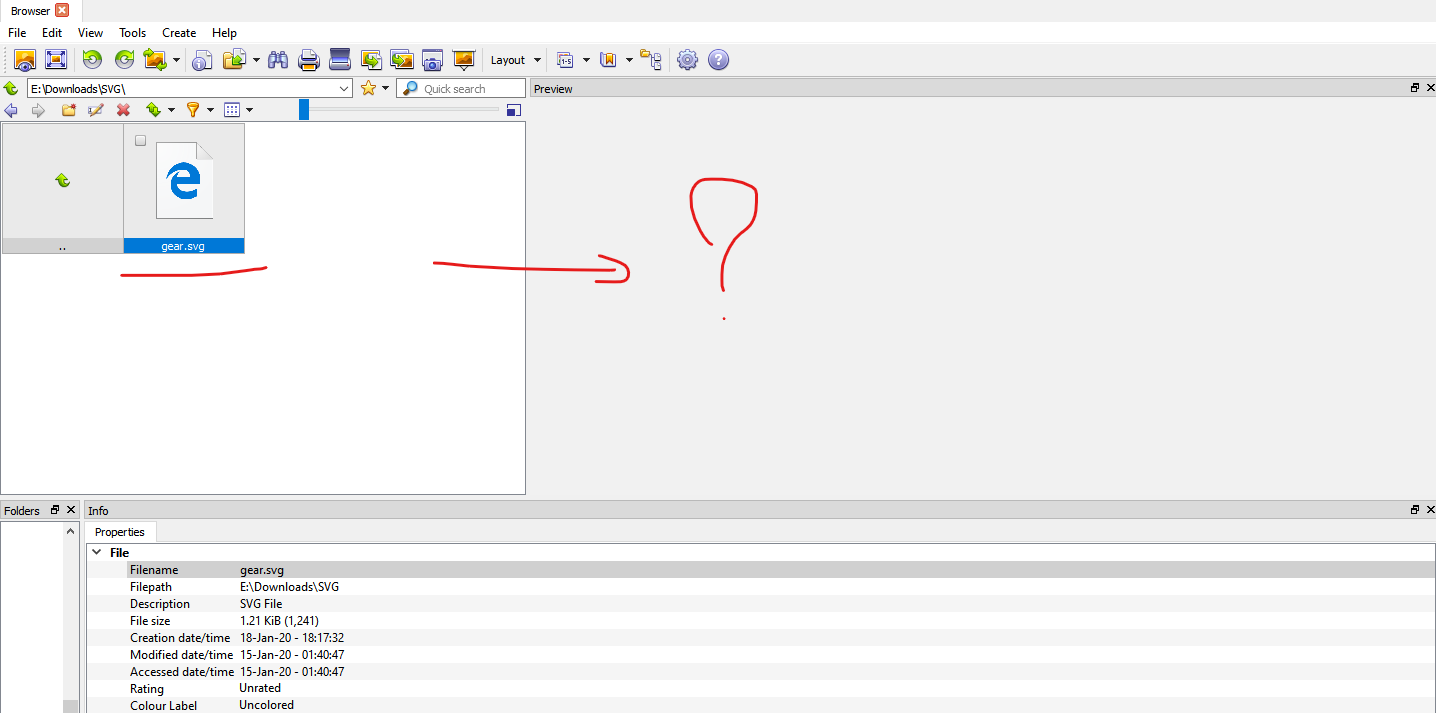Screen dimensions: 1436x713
Task: Go to parent folder green arrow
Action: coord(11,89)
